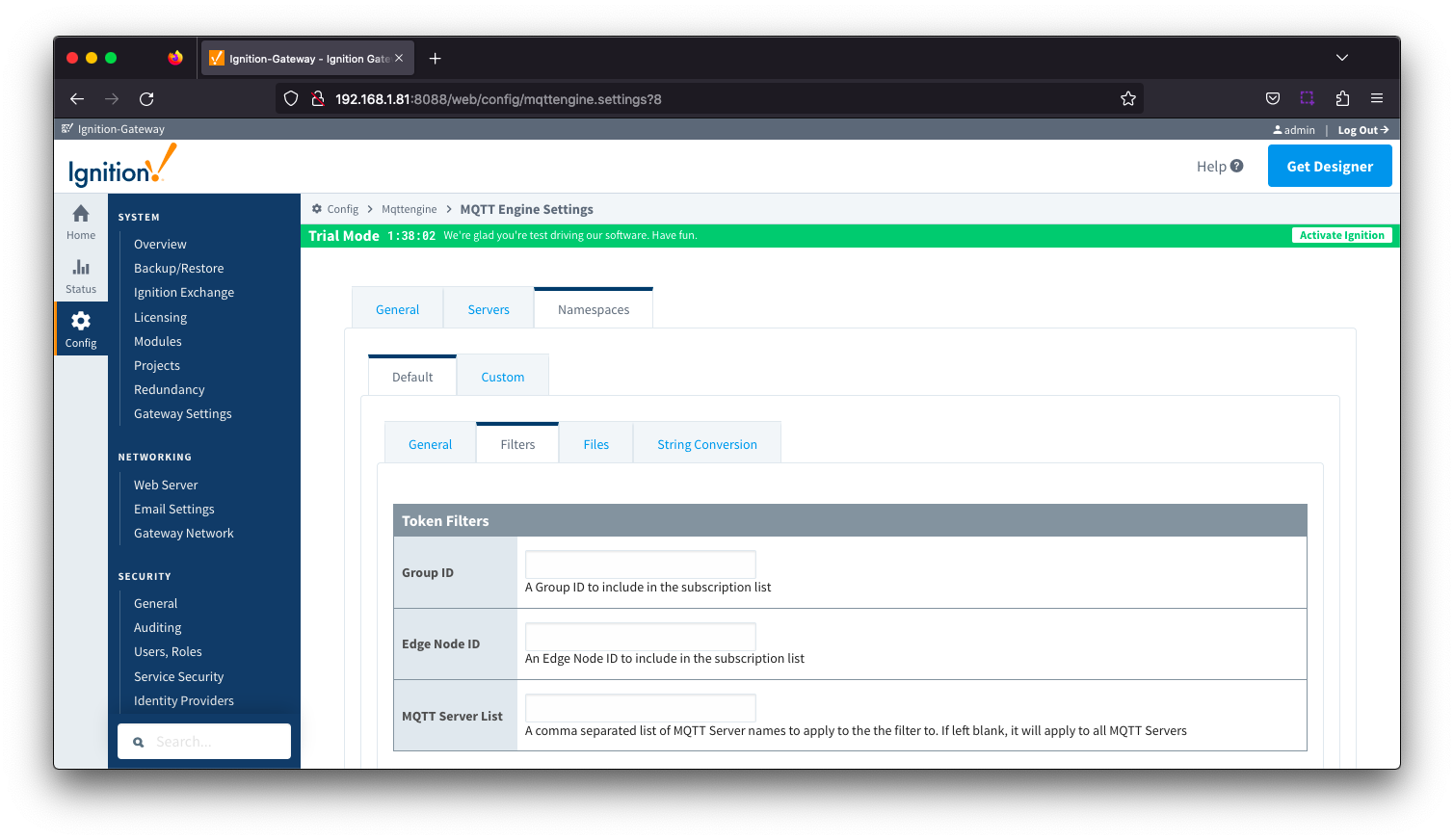1454x840 pixels.
Task: Open General under Security
Action: (x=156, y=603)
